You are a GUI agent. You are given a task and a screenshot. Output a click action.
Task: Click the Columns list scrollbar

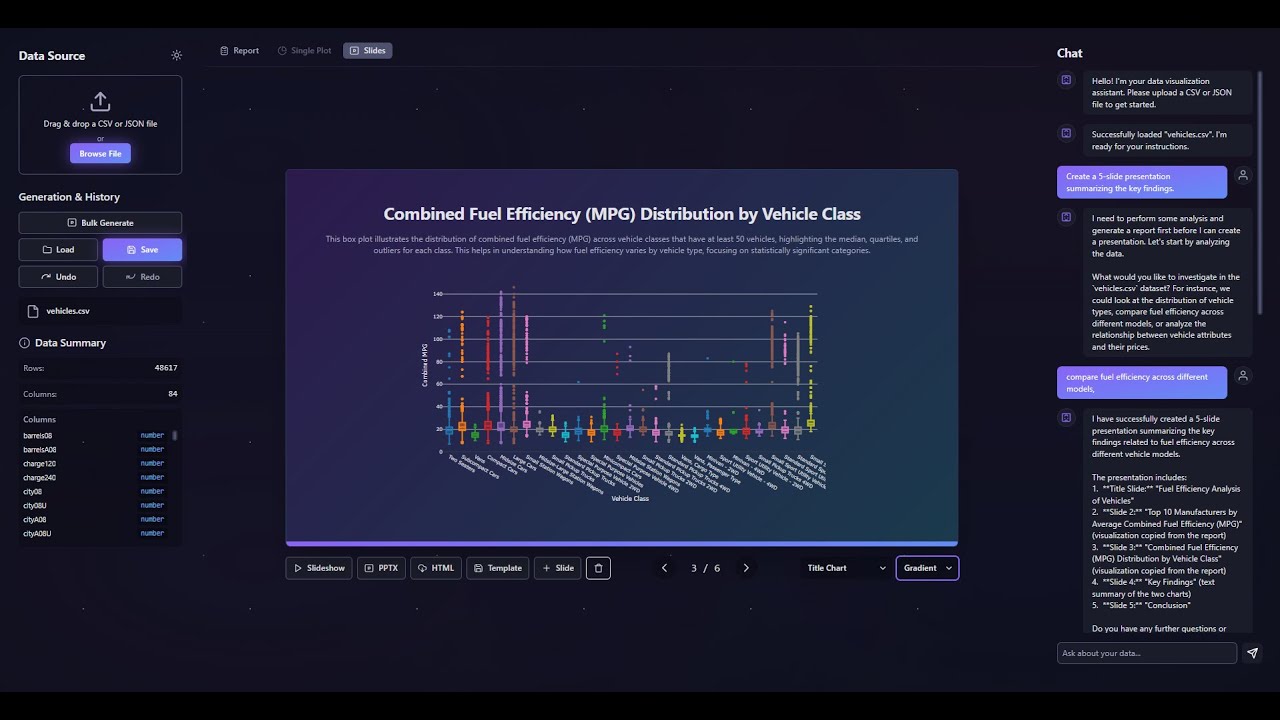coord(175,436)
